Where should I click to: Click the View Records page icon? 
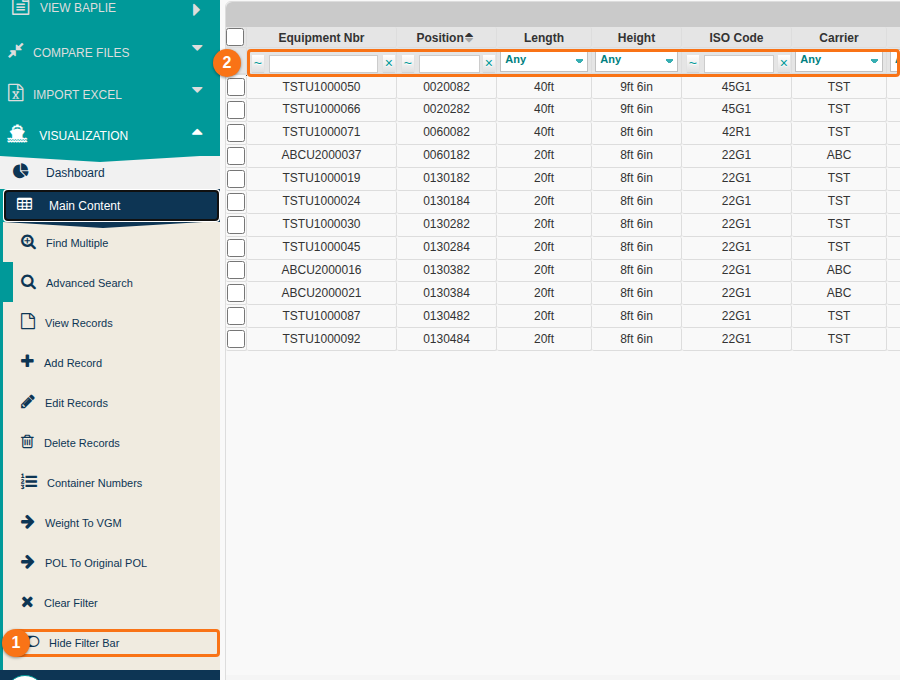tap(28, 321)
